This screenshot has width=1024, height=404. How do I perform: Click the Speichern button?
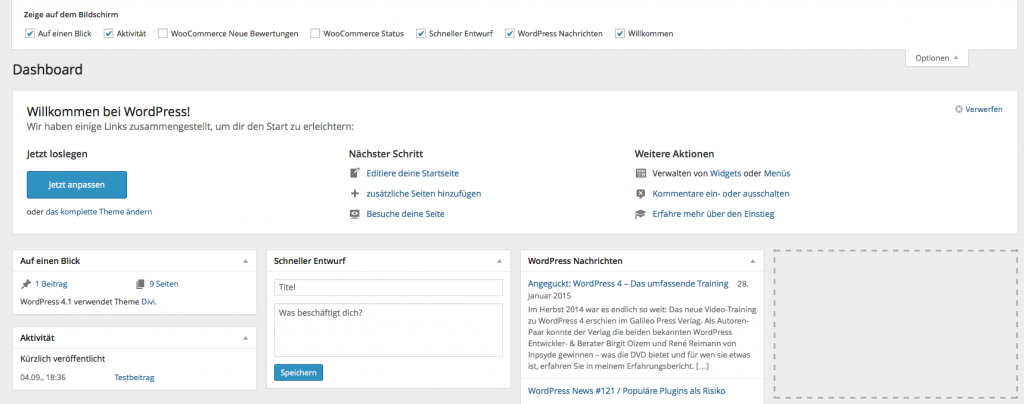(298, 373)
